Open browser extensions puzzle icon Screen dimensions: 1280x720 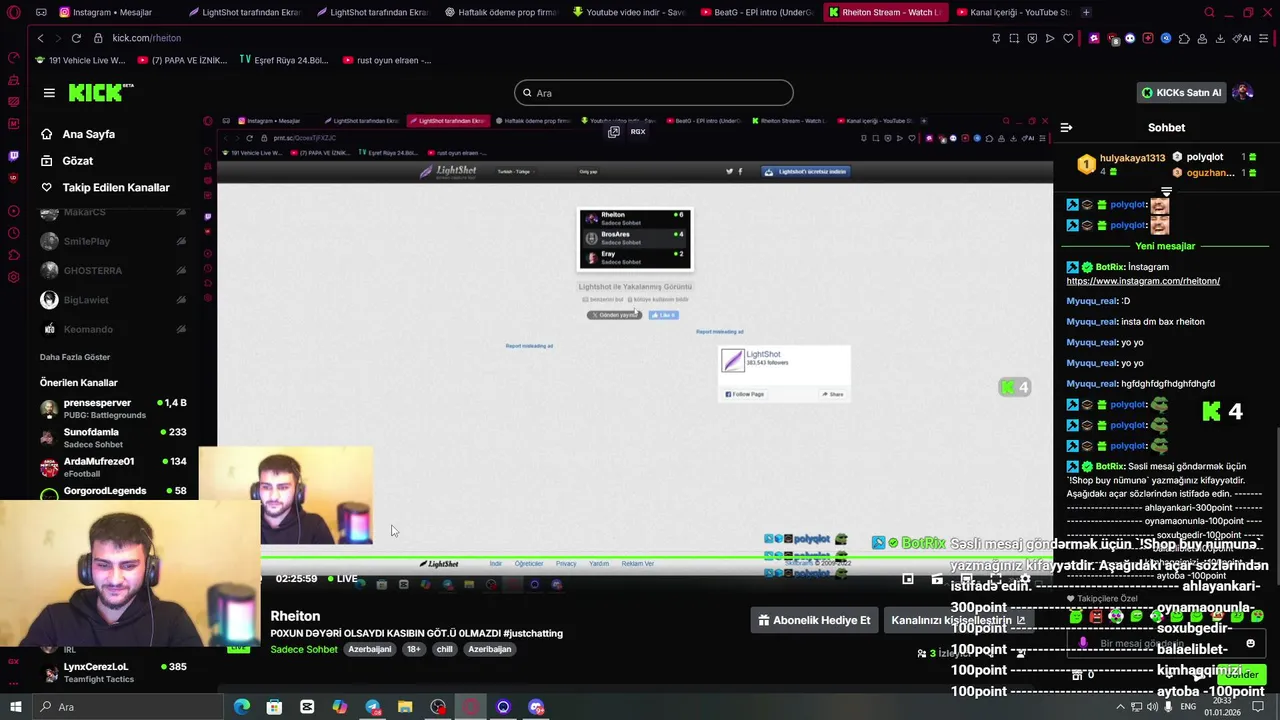pyautogui.click(x=1184, y=38)
